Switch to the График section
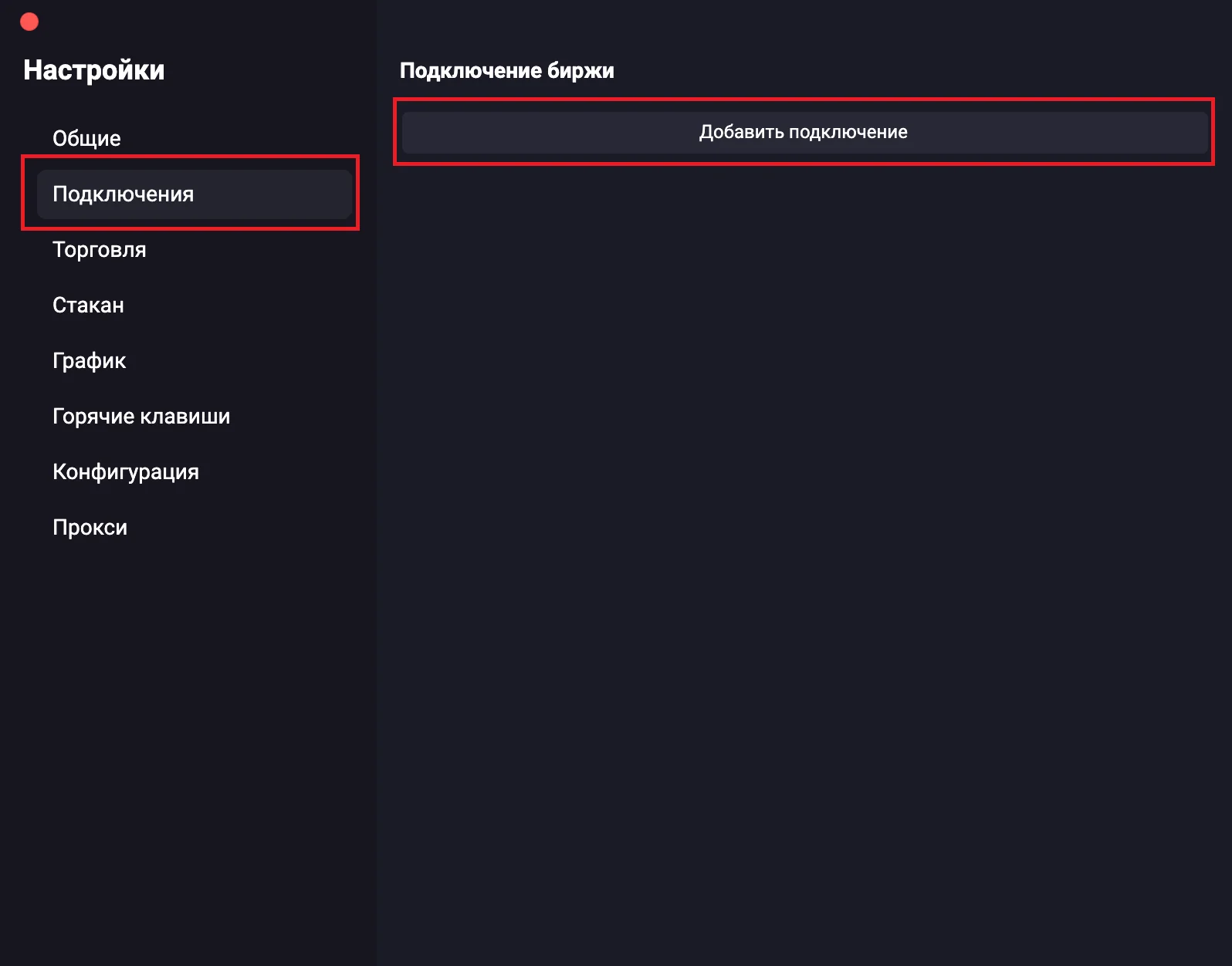Image resolution: width=1232 pixels, height=966 pixels. click(x=89, y=361)
